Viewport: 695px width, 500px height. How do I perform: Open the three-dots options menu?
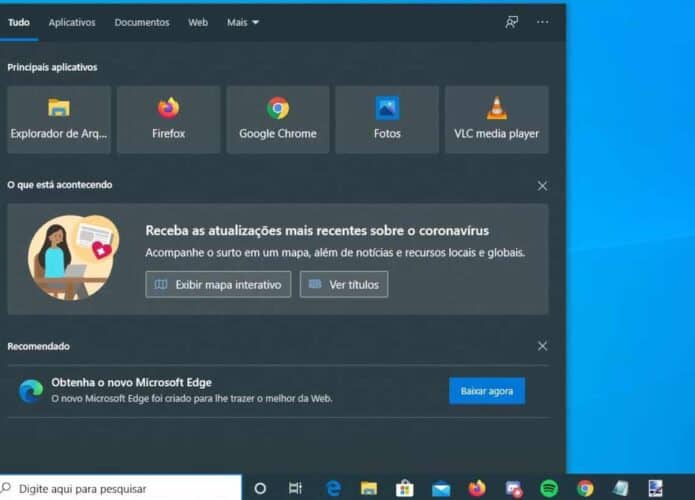pyautogui.click(x=543, y=22)
